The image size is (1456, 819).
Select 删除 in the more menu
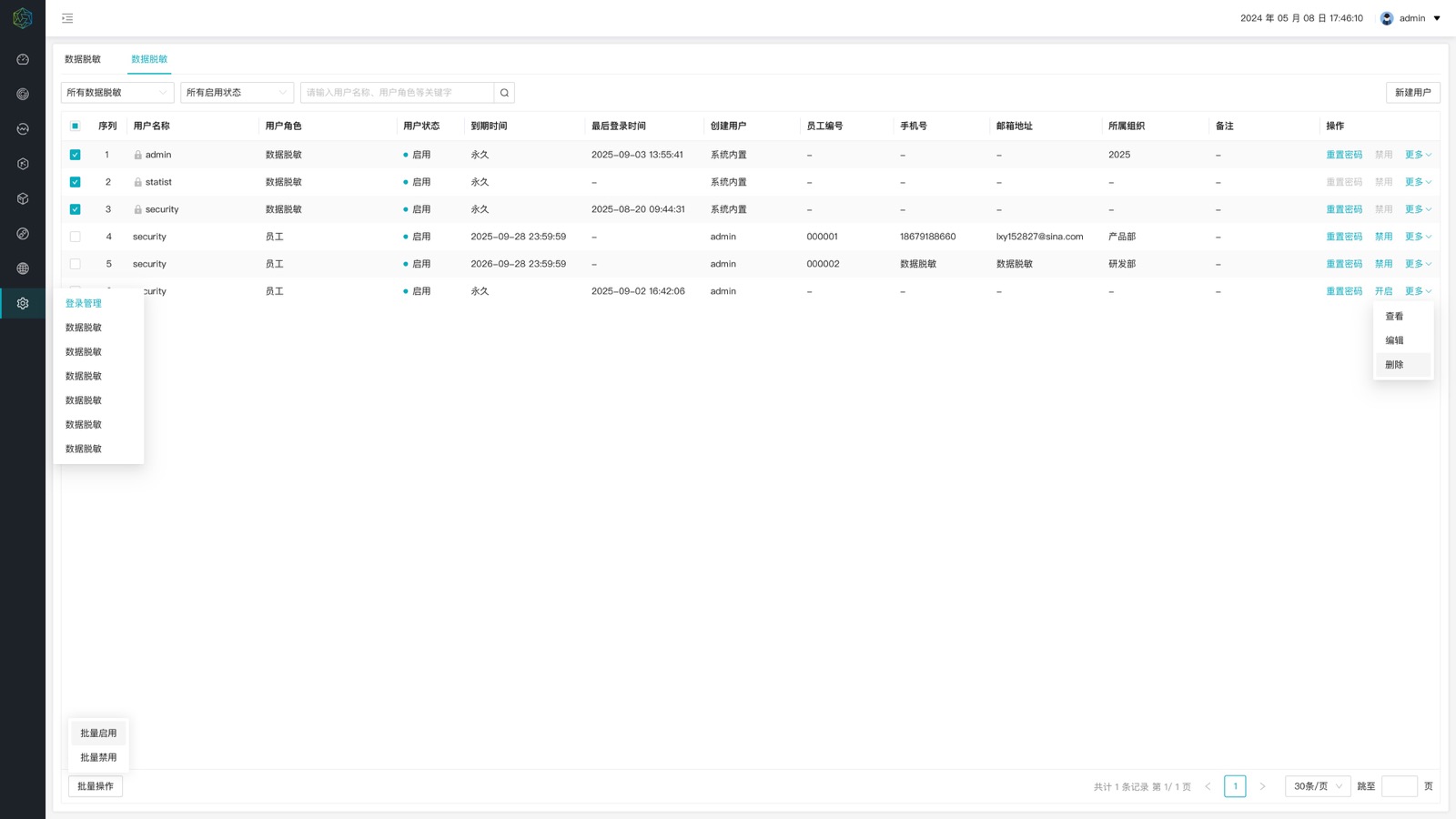(1402, 365)
